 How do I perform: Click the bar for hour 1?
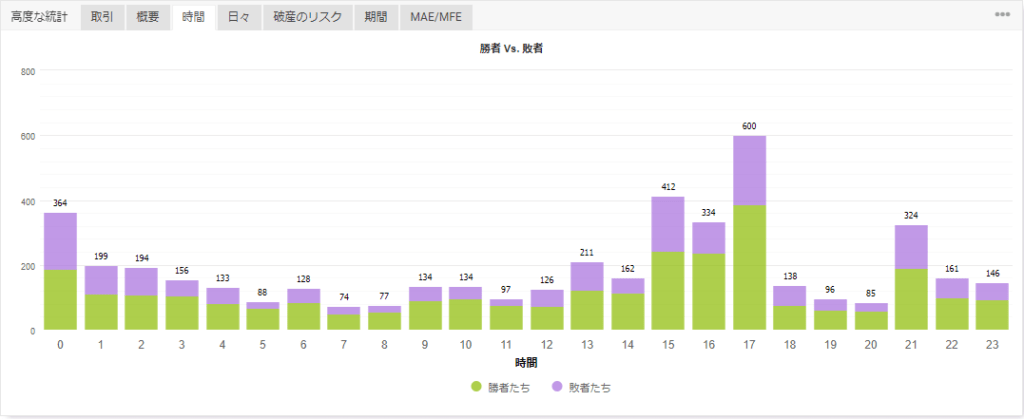pos(101,298)
